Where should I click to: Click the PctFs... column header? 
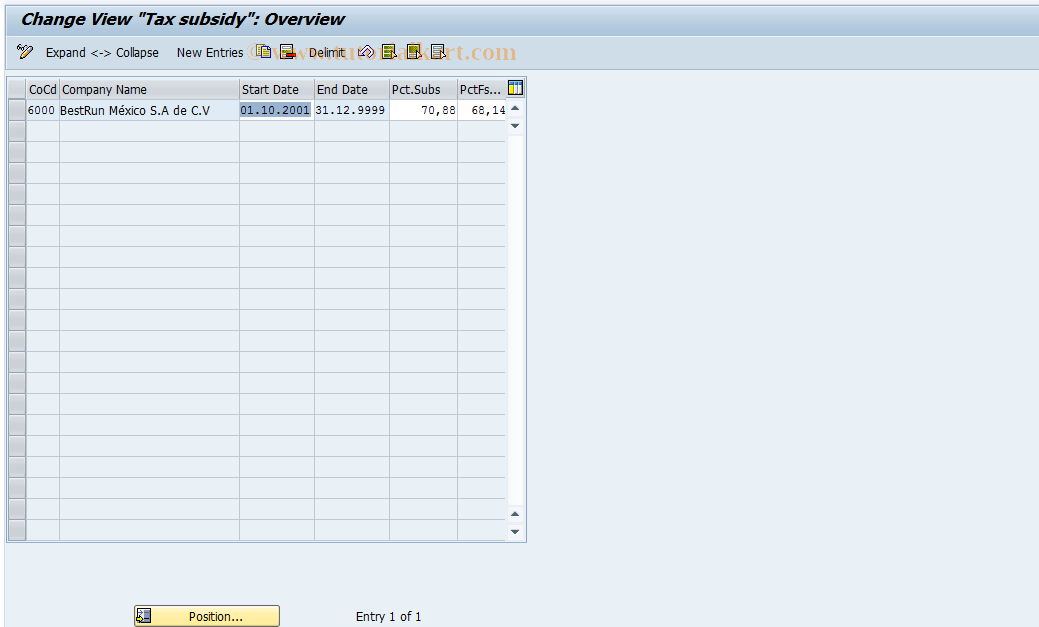click(481, 89)
